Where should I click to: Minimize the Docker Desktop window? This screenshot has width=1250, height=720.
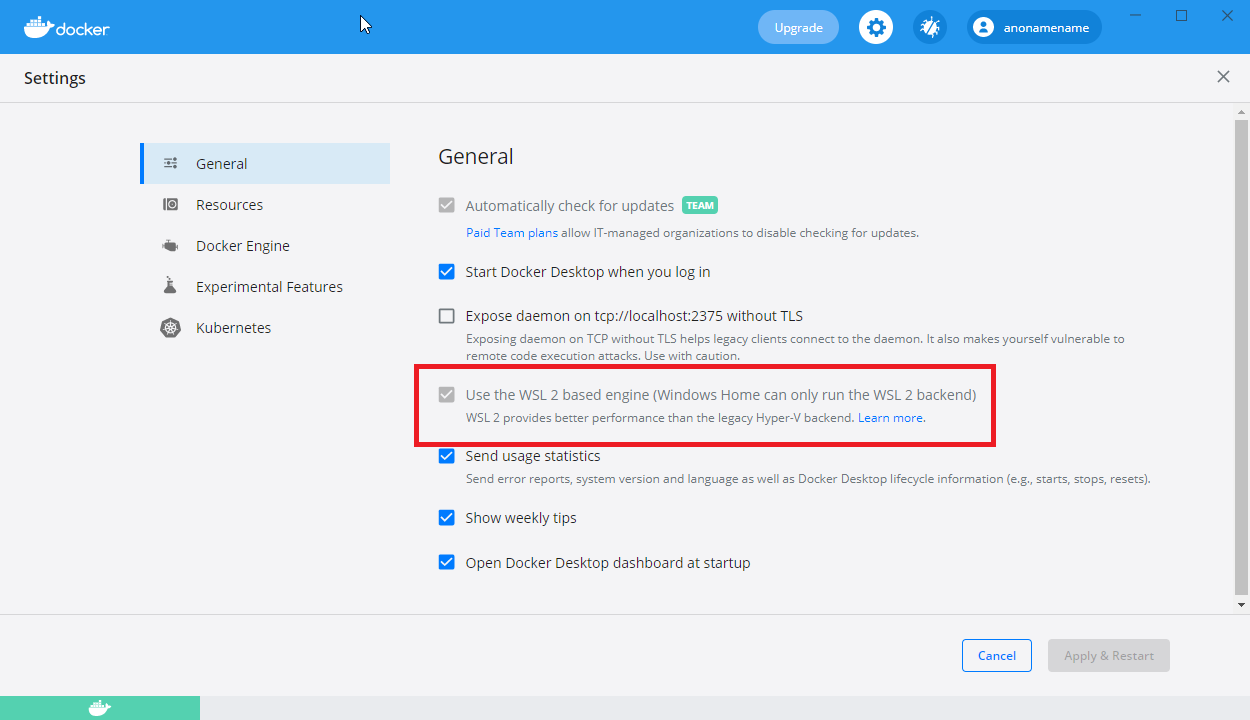1135,15
